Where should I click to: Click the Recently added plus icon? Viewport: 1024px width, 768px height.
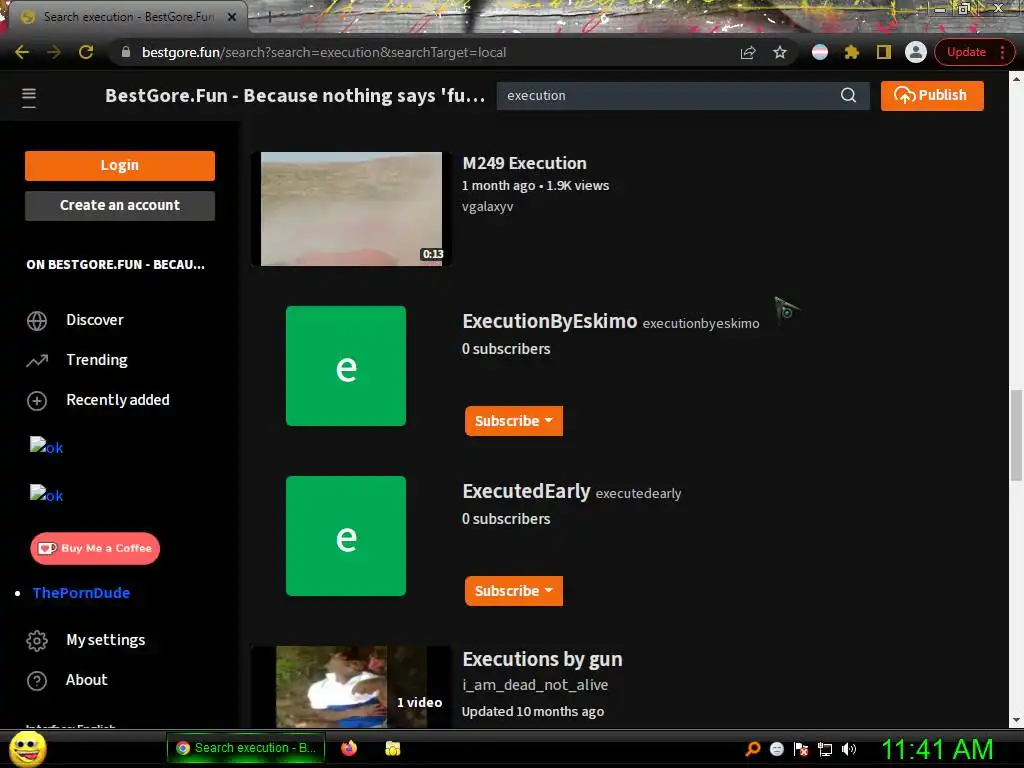pyautogui.click(x=37, y=400)
